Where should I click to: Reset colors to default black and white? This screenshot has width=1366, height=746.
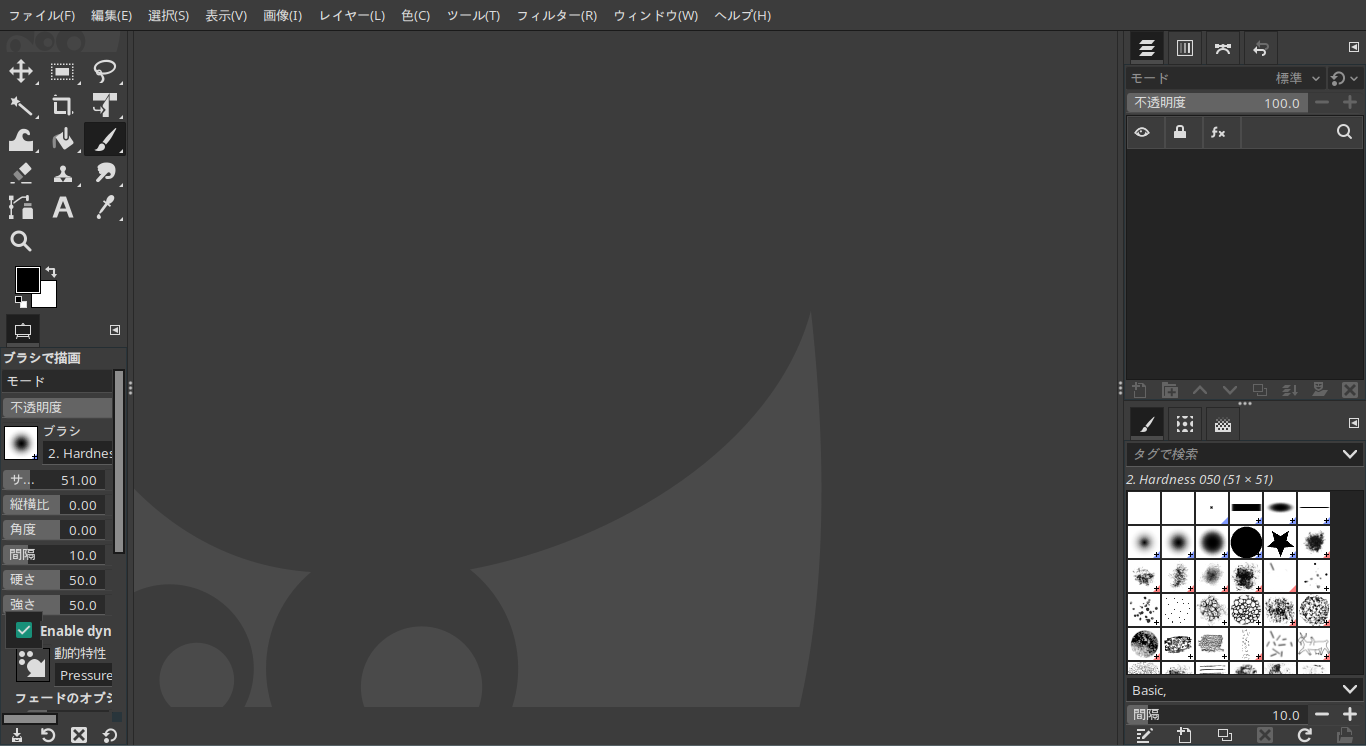[21, 301]
